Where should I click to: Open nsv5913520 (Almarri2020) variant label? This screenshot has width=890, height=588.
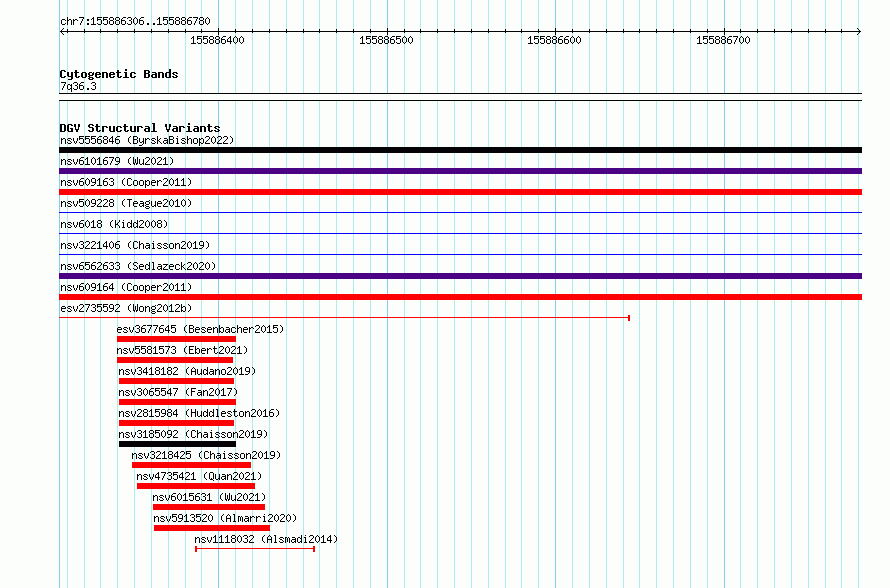pyautogui.click(x=225, y=518)
